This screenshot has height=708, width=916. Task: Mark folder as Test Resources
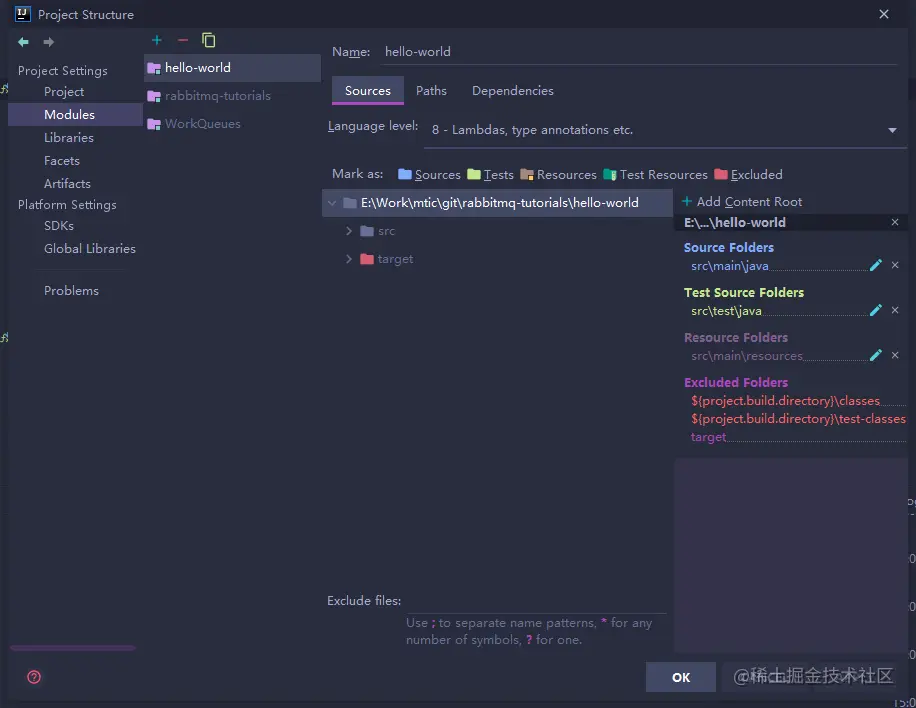click(x=655, y=175)
